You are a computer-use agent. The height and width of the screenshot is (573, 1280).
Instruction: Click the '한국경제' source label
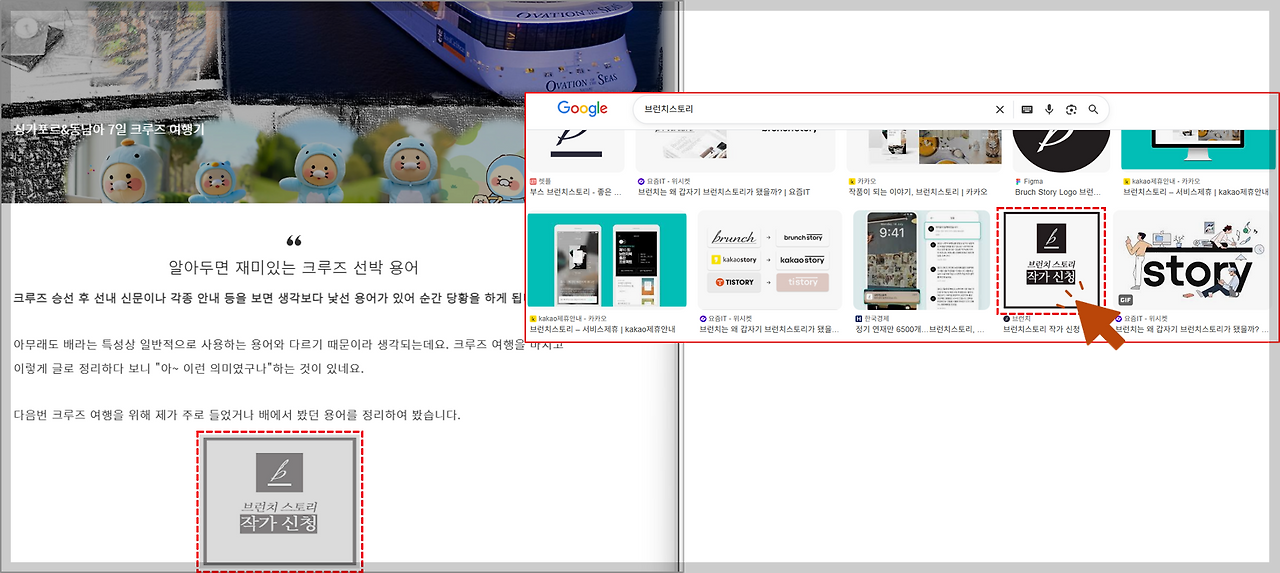[x=878, y=318]
